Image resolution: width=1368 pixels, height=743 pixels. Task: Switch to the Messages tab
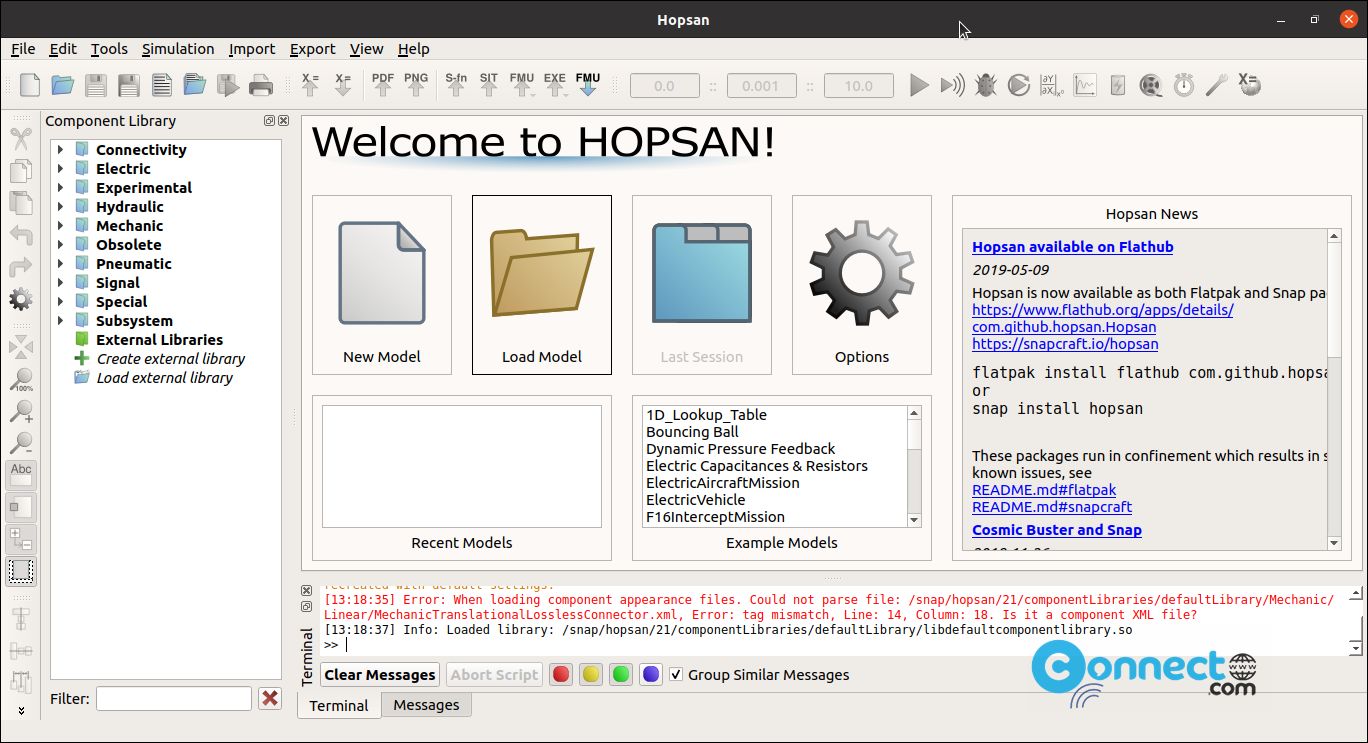pos(426,705)
